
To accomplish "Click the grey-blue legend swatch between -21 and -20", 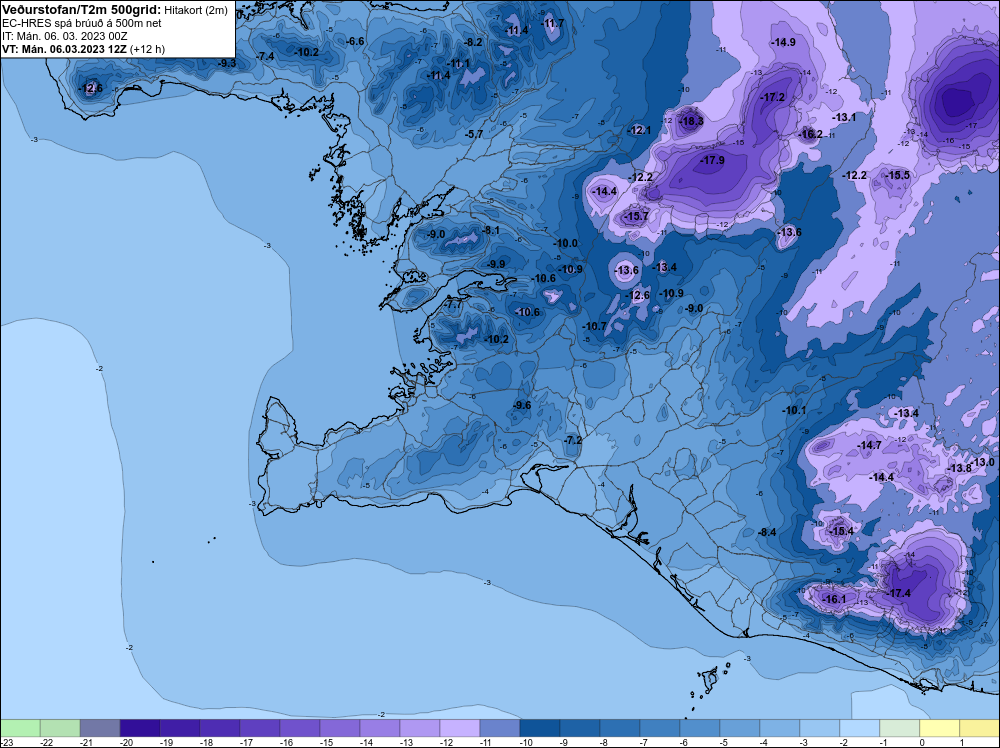I will [100, 728].
